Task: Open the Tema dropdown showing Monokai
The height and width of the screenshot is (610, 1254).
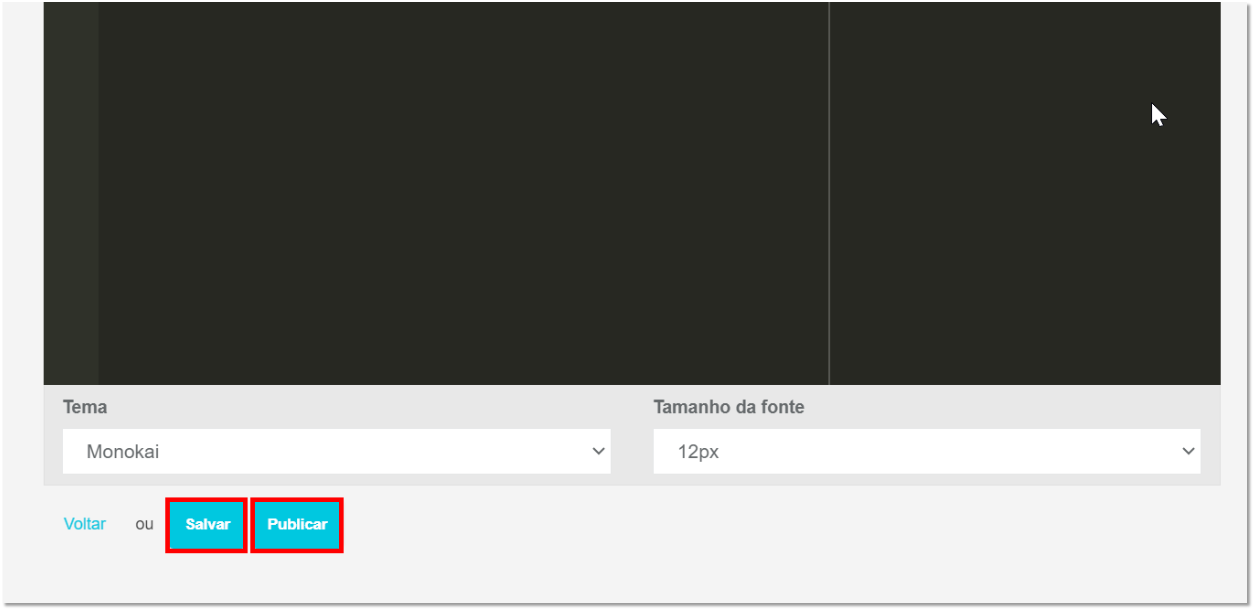Action: pyautogui.click(x=336, y=451)
